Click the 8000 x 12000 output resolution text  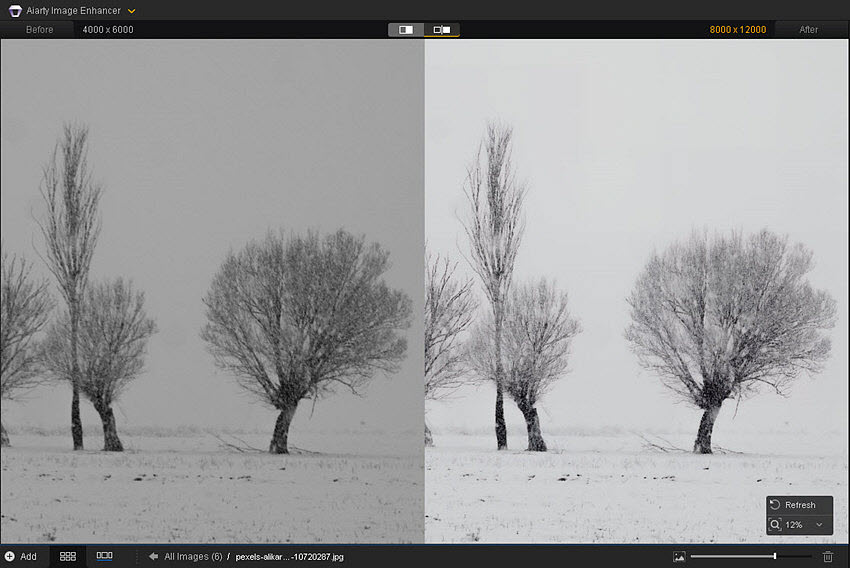(x=738, y=30)
